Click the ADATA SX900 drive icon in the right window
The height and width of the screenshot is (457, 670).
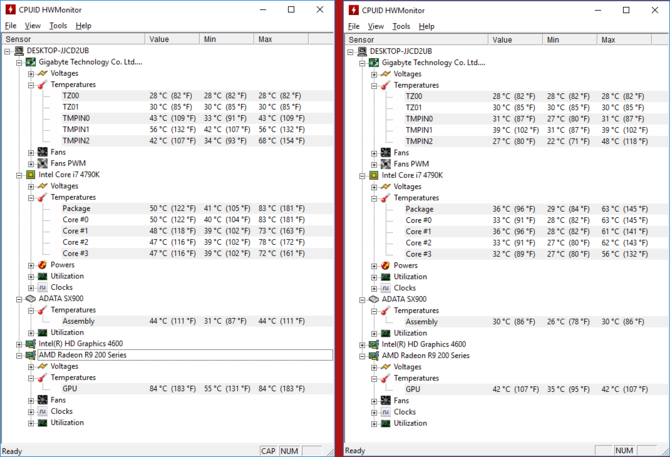(374, 299)
